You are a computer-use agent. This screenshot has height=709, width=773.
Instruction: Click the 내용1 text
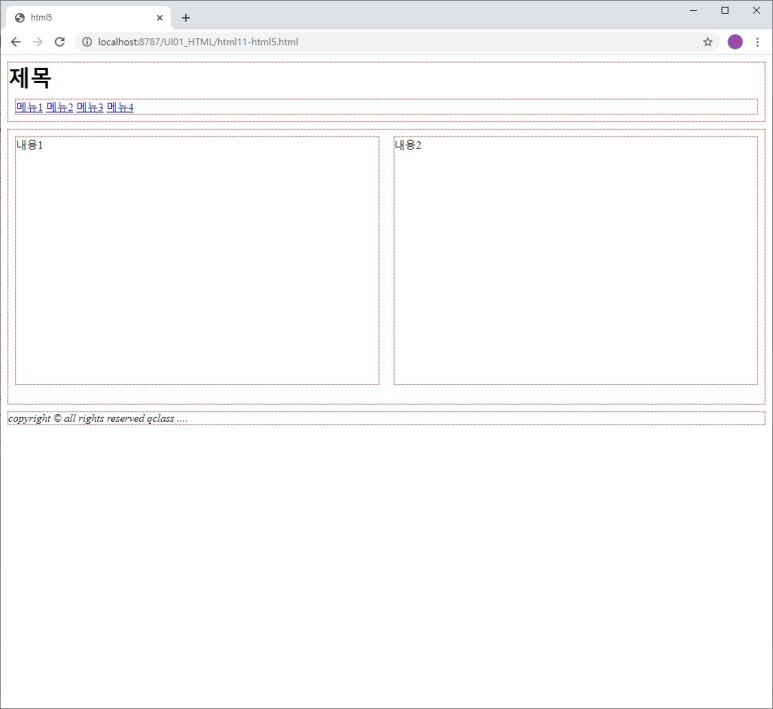click(x=30, y=145)
